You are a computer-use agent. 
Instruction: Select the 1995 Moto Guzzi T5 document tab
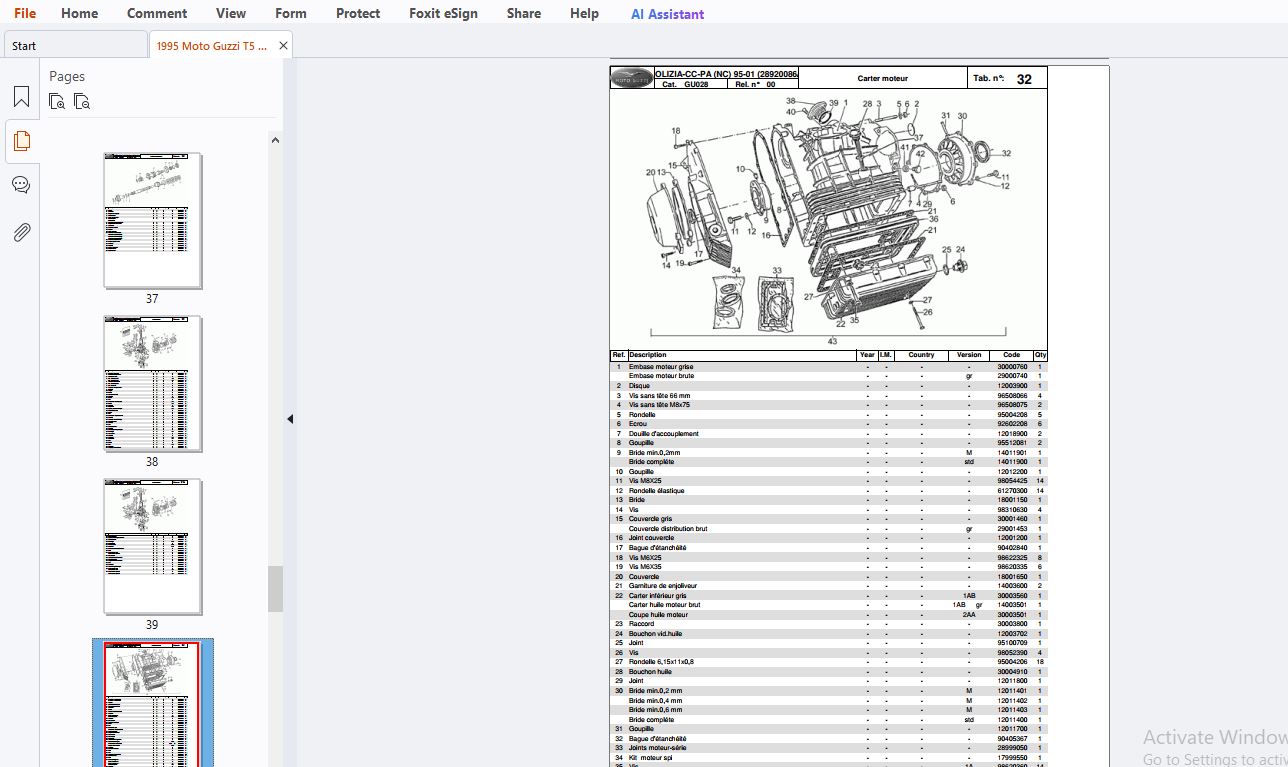pyautogui.click(x=212, y=45)
